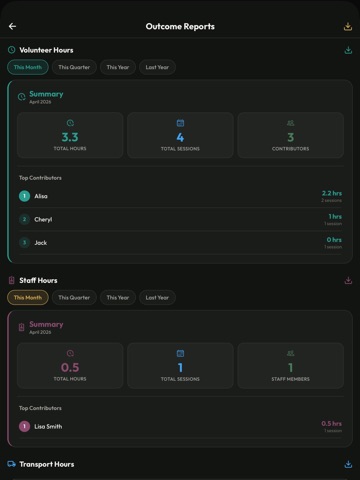360x480 pixels.
Task: Click the Outcome Reports page title
Action: pyautogui.click(x=180, y=27)
